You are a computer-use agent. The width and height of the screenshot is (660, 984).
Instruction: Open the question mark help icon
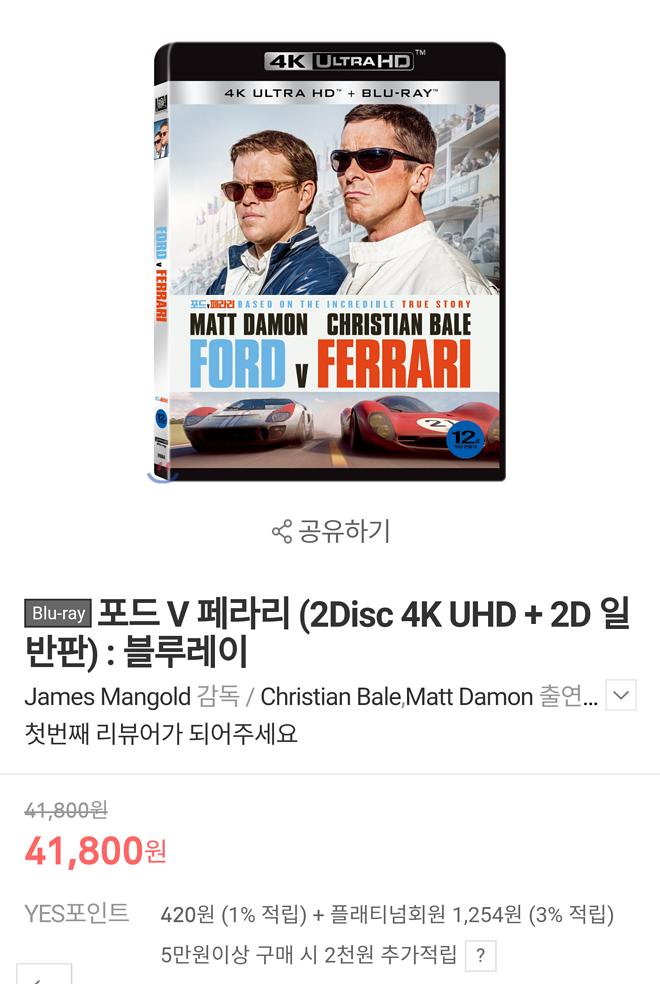pos(481,955)
